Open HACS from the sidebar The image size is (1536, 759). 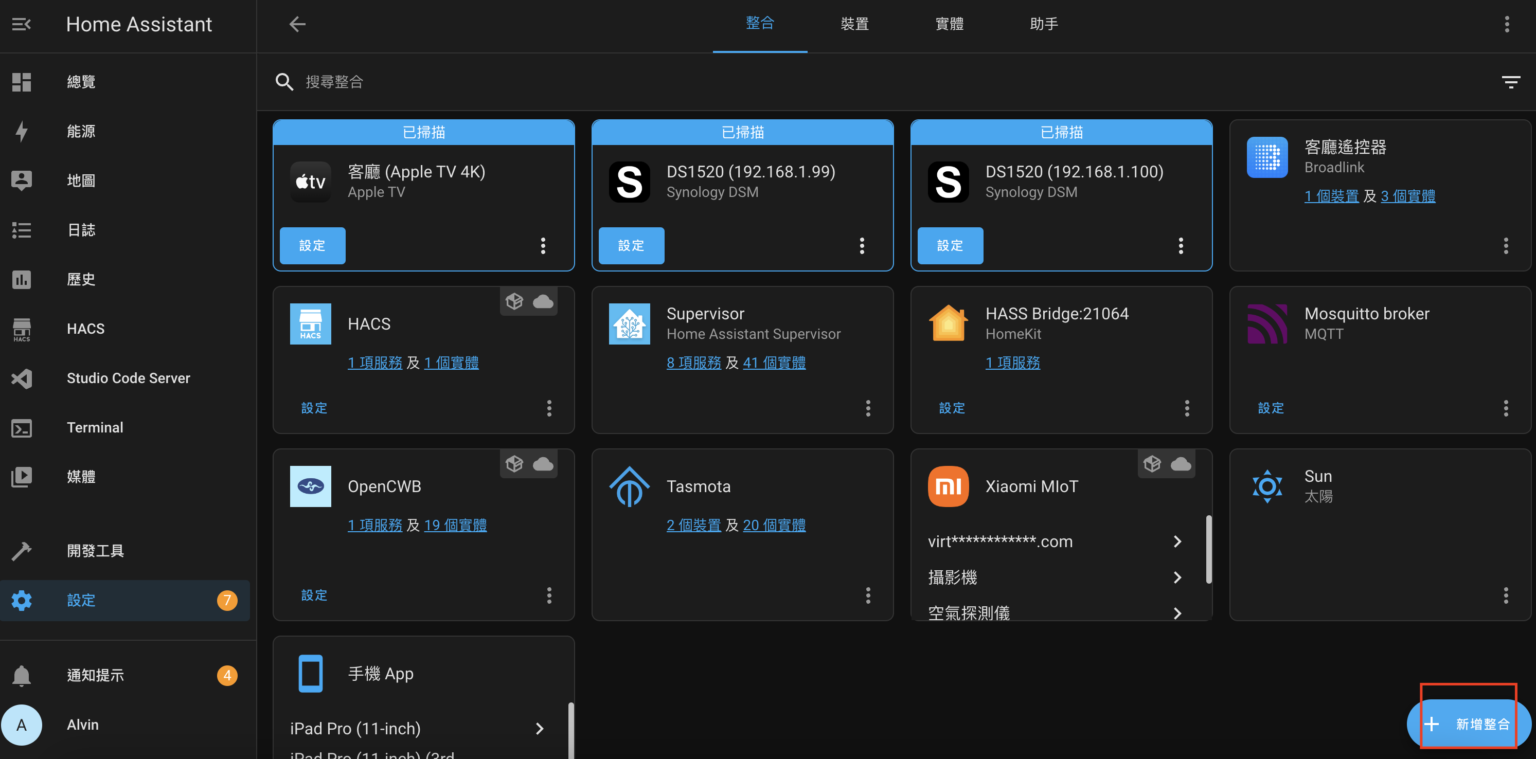(85, 328)
